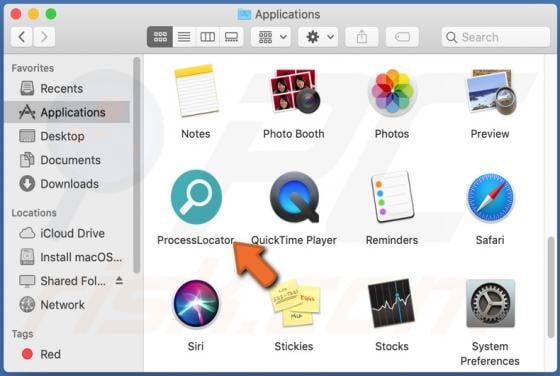560x376 pixels.
Task: Click the Applications folder title icon
Action: pos(244,14)
